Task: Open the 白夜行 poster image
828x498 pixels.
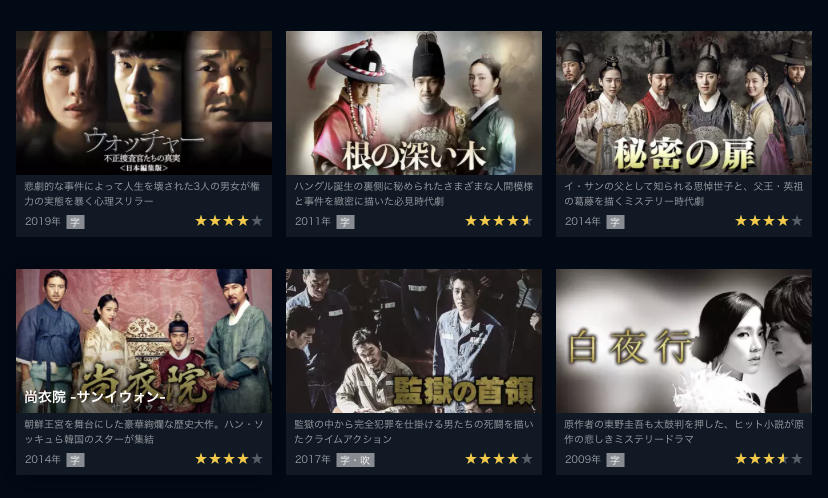Action: click(x=684, y=341)
